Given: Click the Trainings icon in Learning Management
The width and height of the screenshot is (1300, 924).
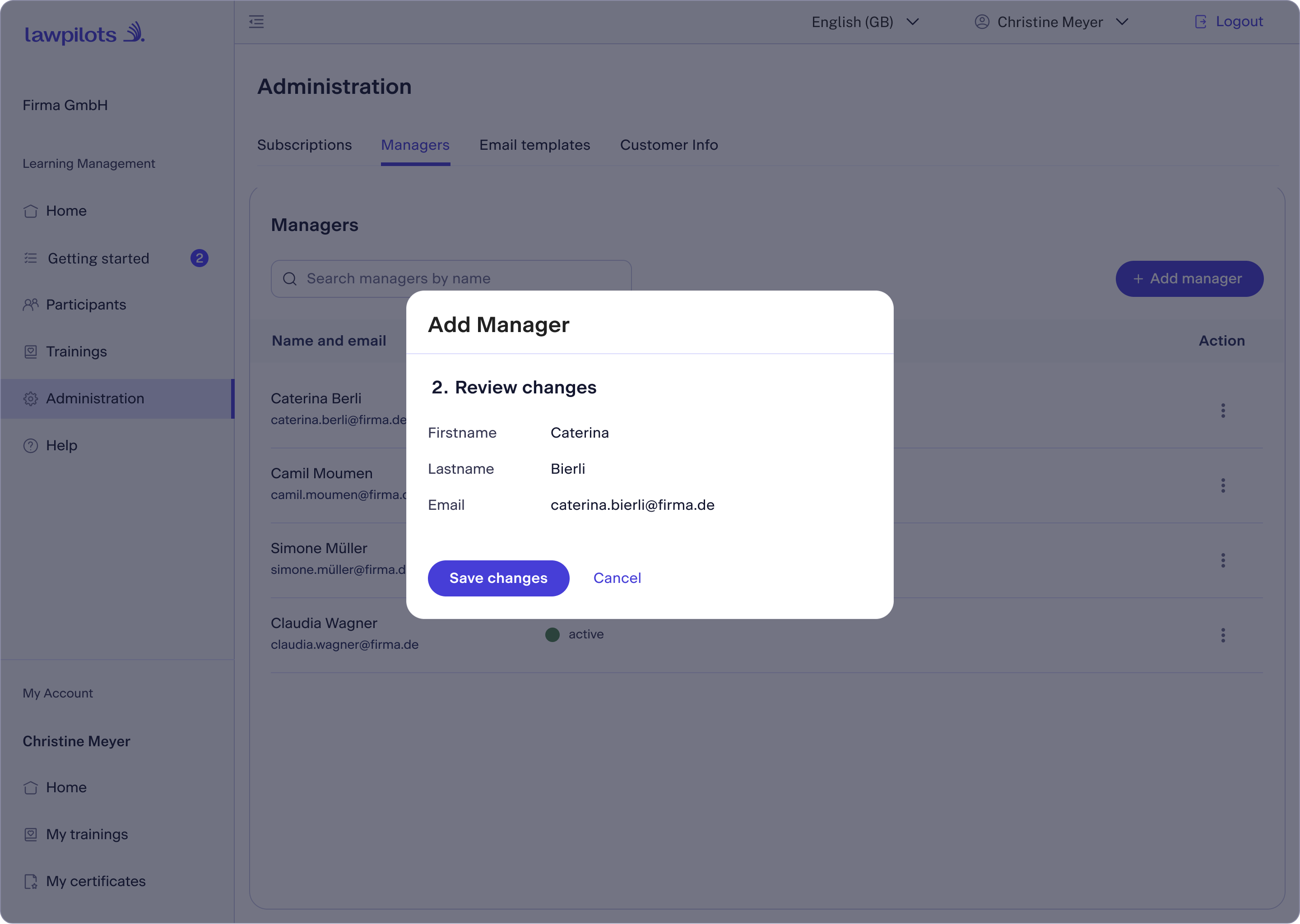Looking at the screenshot, I should click(31, 351).
